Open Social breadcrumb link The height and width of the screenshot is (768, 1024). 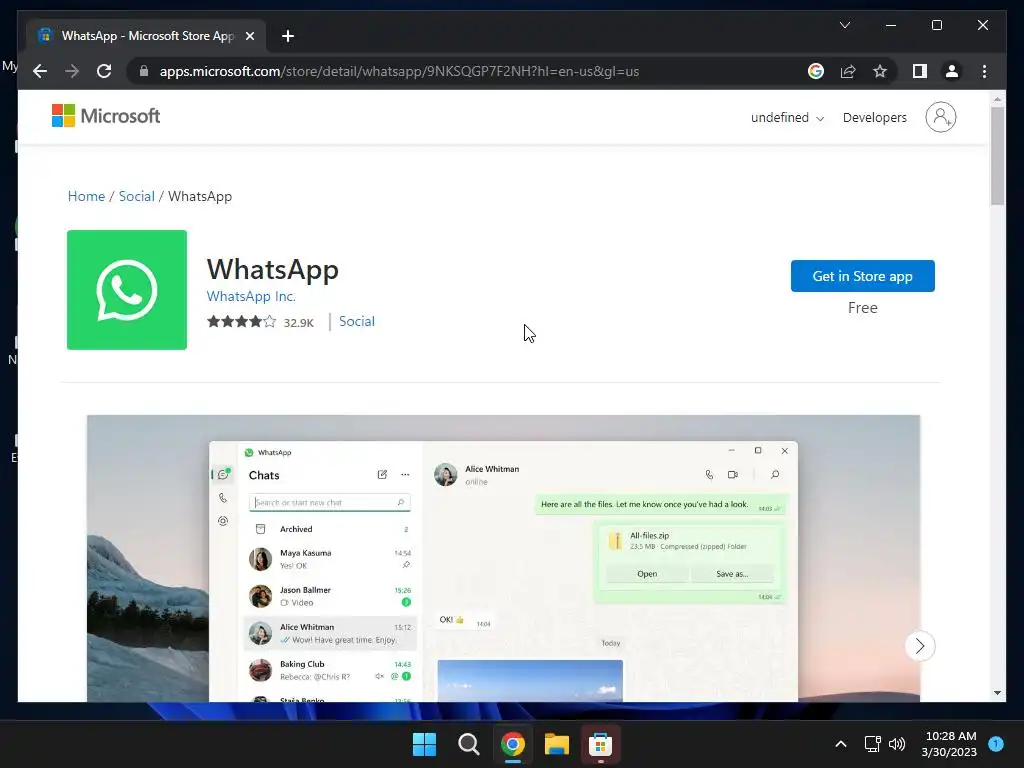coord(136,197)
